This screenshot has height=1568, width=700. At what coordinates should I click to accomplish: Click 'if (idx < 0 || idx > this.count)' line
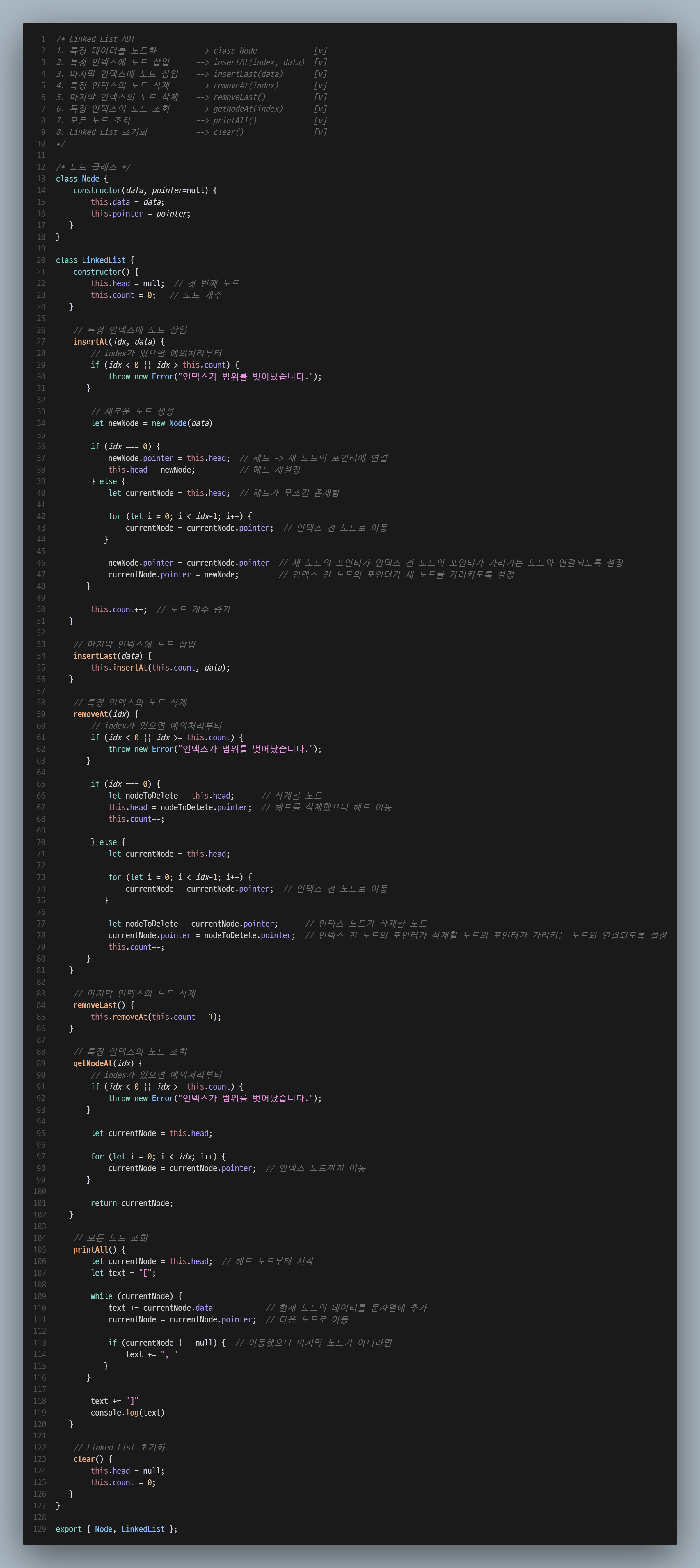[x=165, y=365]
